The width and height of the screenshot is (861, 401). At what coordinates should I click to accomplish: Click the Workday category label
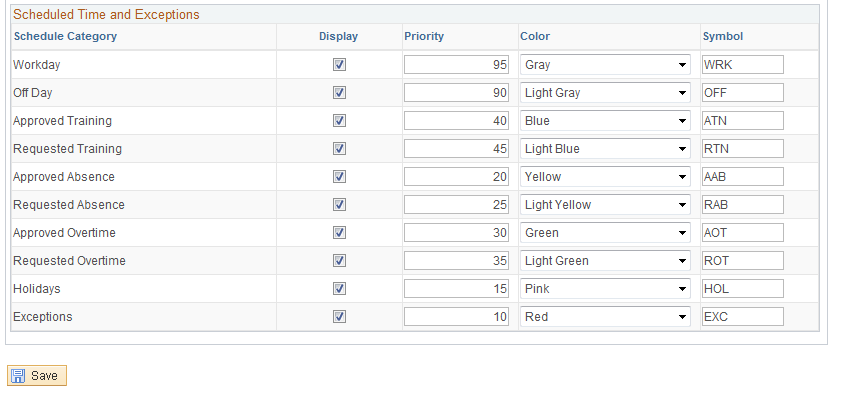(x=37, y=65)
